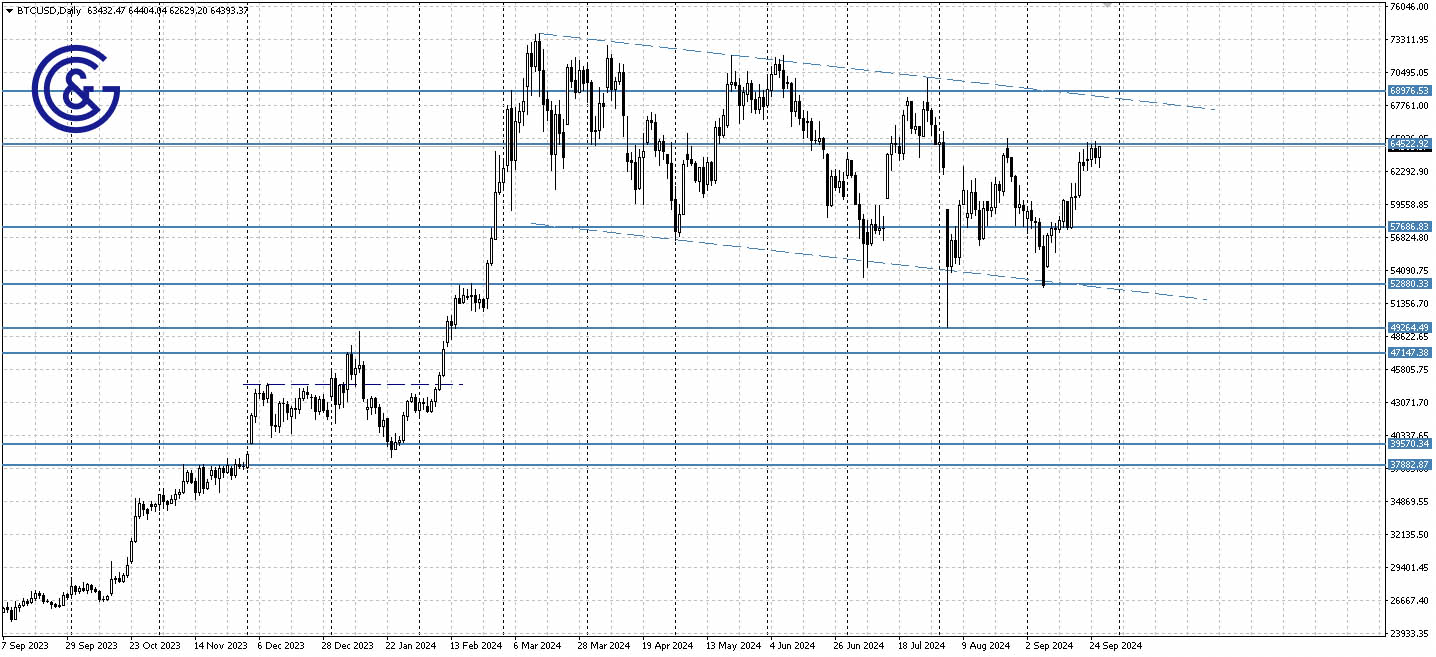
Task: Click the 47147.38 support label
Action: tap(1411, 352)
